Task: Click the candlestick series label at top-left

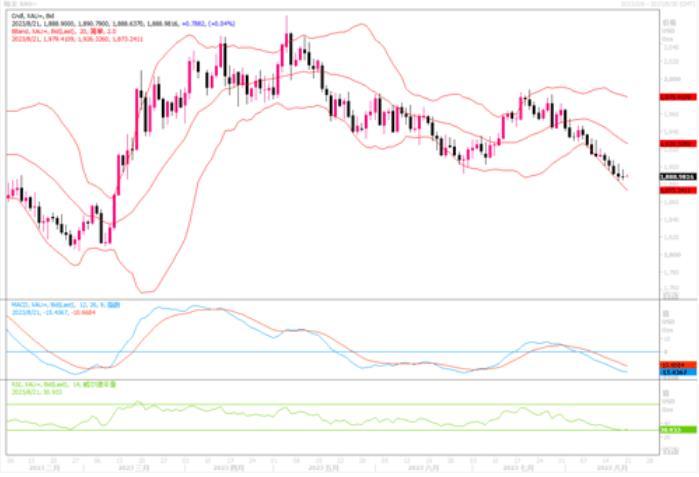Action: pyautogui.click(x=28, y=15)
